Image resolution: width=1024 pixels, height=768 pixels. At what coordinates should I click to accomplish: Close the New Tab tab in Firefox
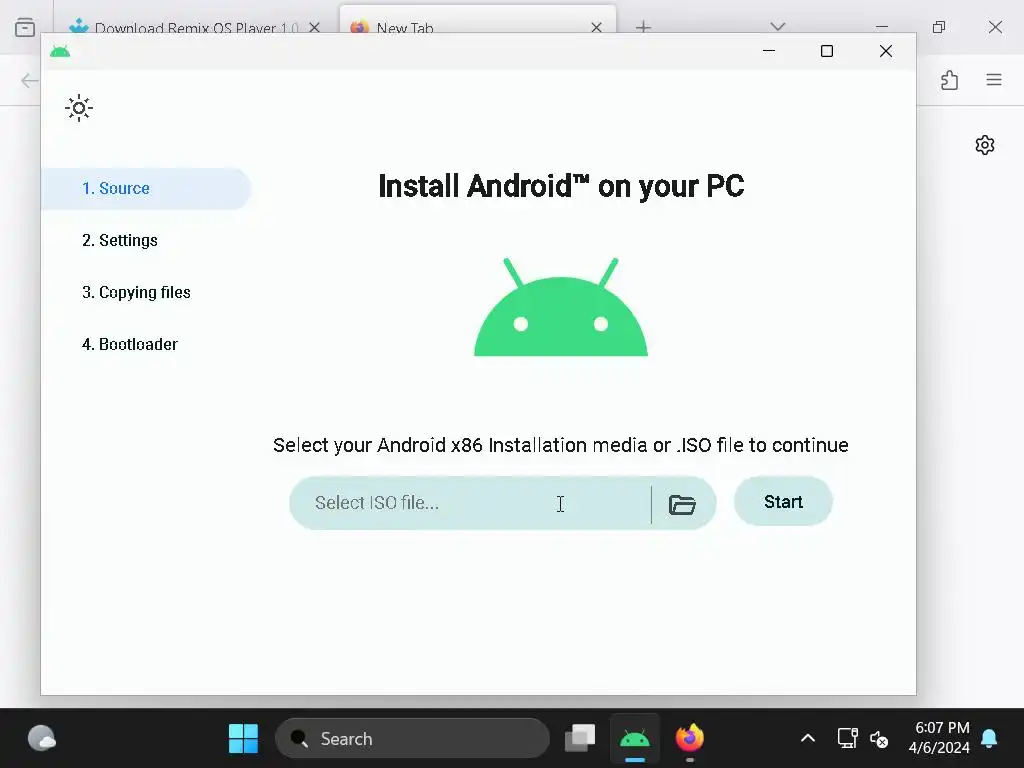pyautogui.click(x=596, y=27)
